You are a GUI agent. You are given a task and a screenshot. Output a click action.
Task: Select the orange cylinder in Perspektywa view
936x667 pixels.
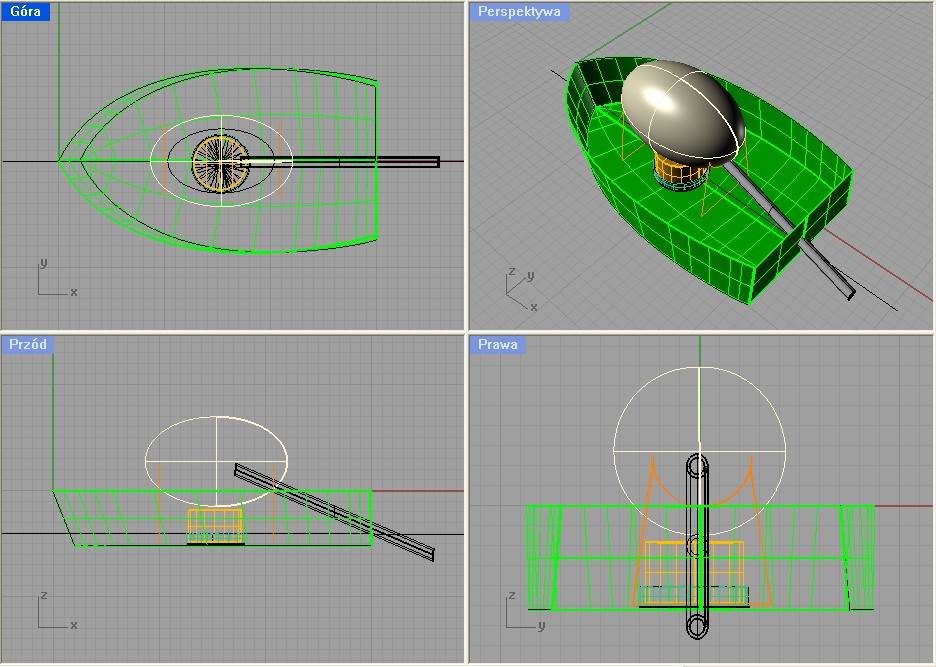point(681,169)
